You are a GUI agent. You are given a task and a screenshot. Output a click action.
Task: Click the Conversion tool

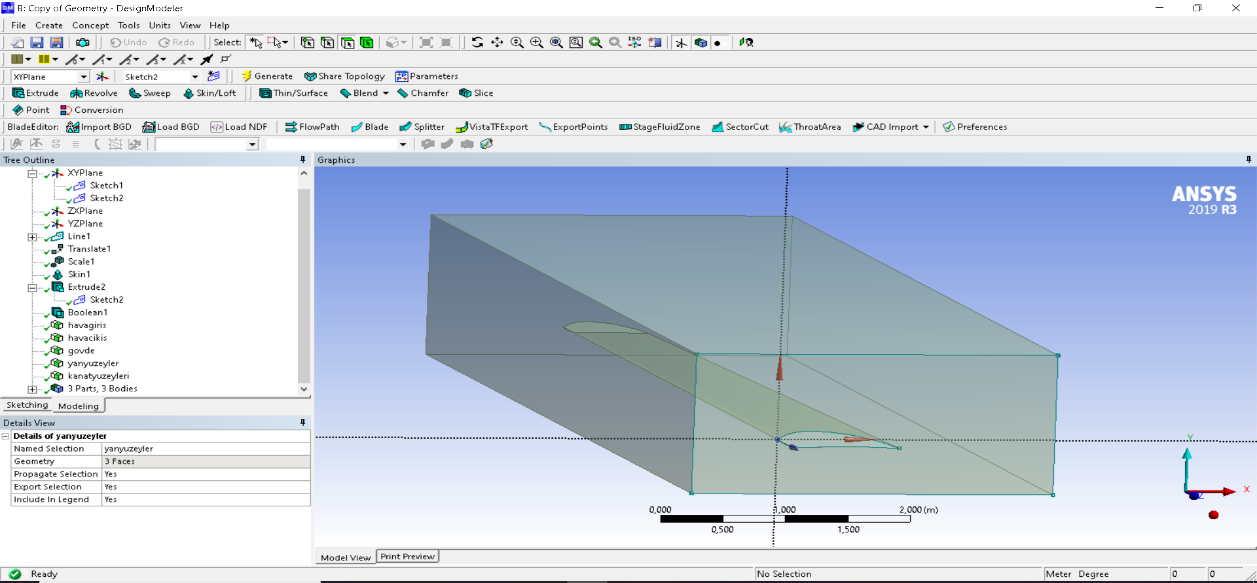click(x=92, y=110)
